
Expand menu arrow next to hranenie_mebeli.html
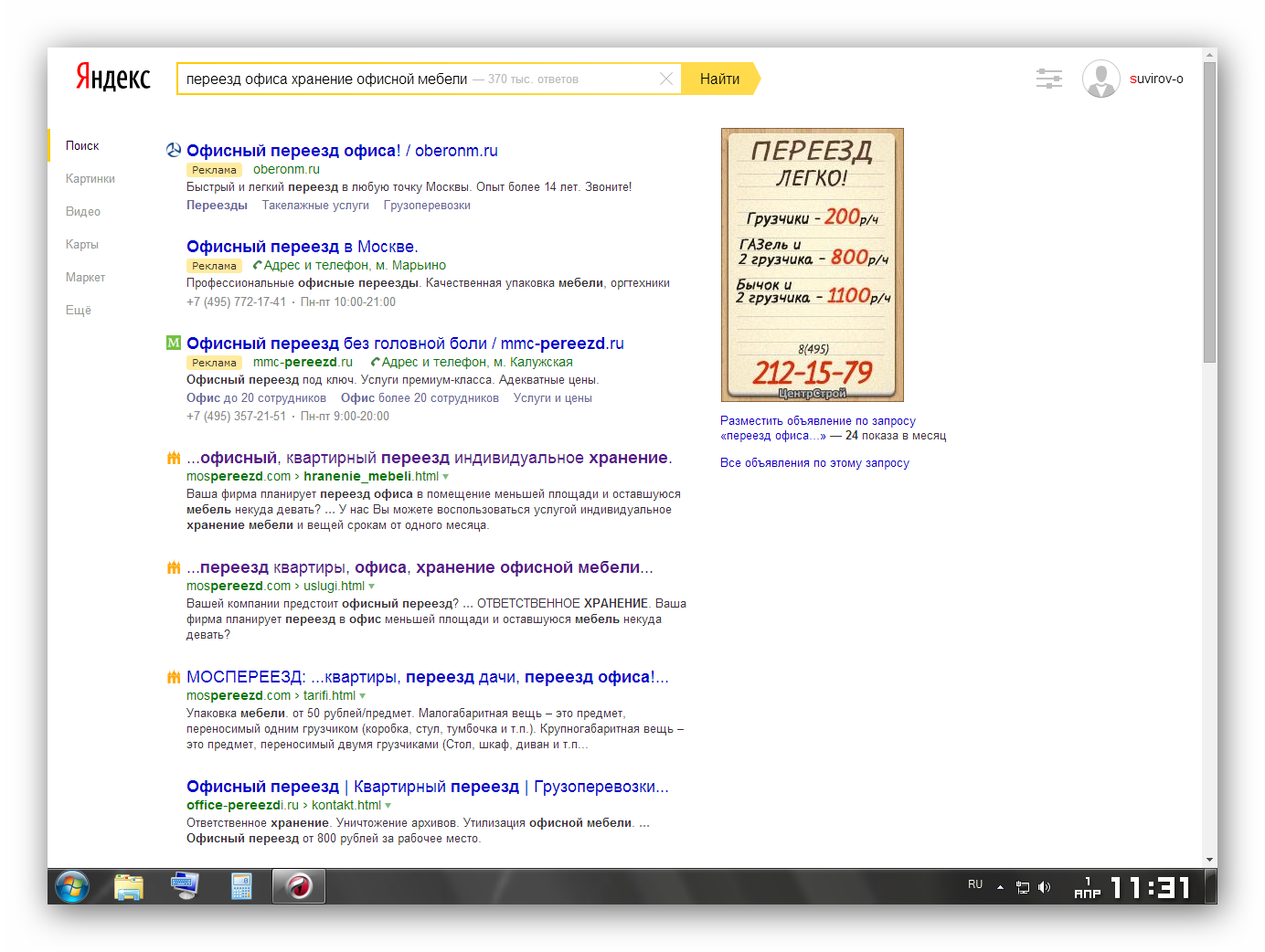click(x=446, y=477)
